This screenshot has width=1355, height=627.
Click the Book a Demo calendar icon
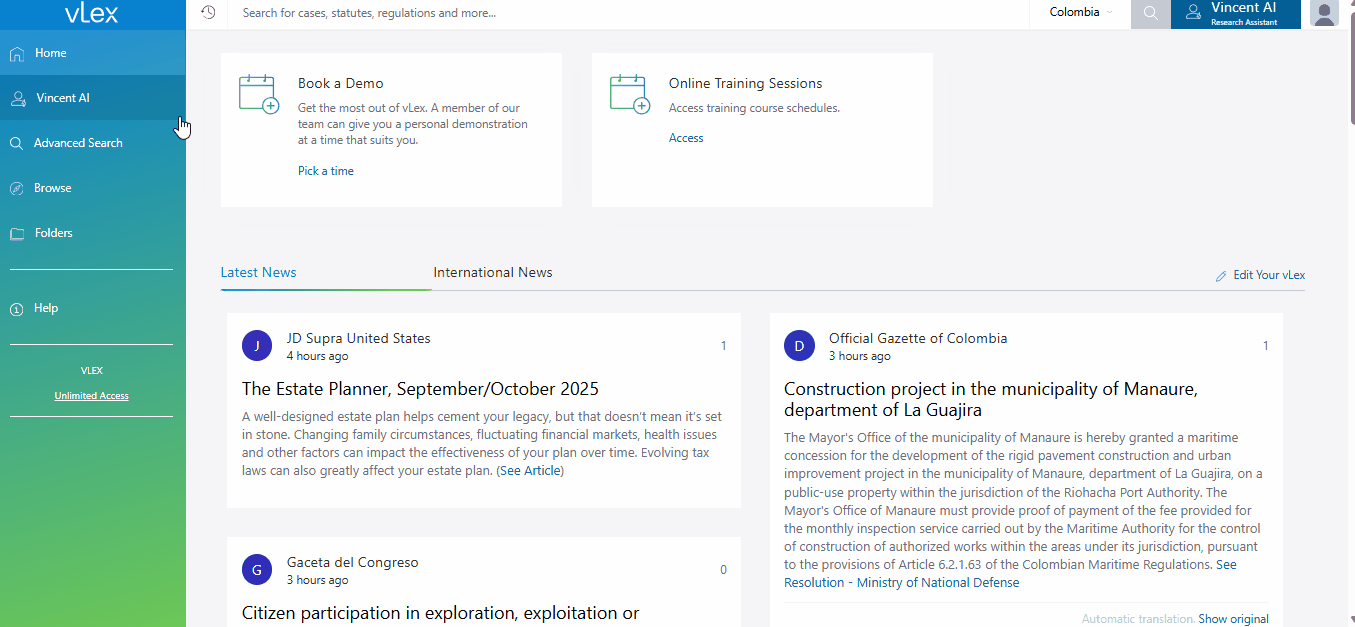(x=258, y=93)
